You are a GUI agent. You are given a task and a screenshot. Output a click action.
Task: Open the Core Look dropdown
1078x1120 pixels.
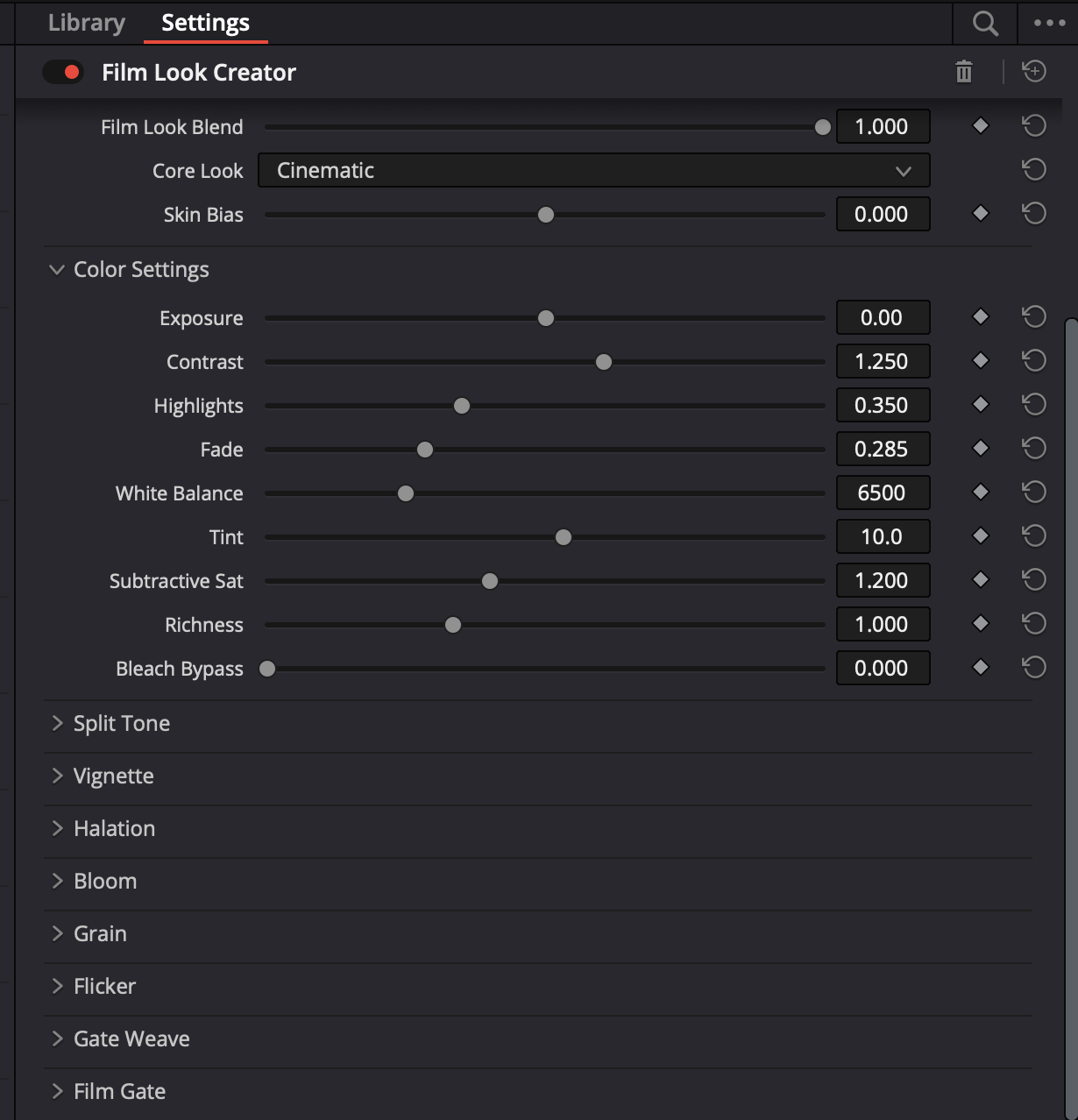[593, 170]
